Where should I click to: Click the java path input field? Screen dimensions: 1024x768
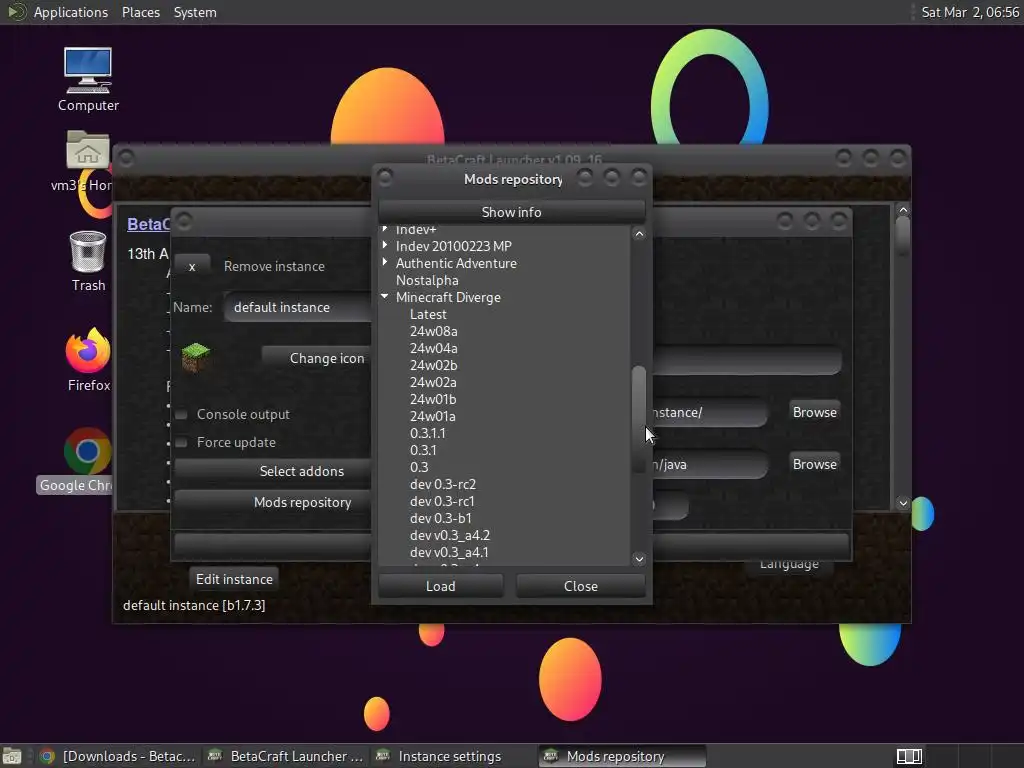pos(709,464)
